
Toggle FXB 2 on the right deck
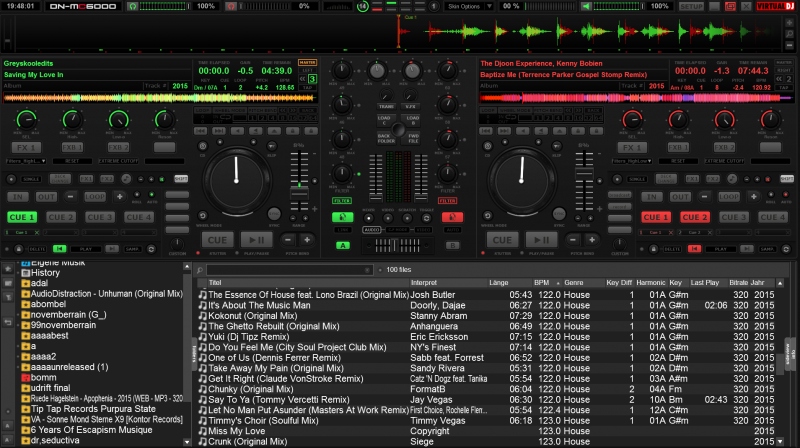point(724,147)
